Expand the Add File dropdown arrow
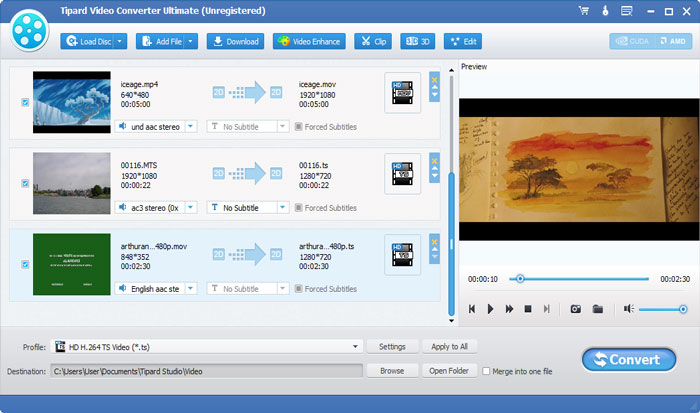The height and width of the screenshot is (413, 700). click(191, 42)
